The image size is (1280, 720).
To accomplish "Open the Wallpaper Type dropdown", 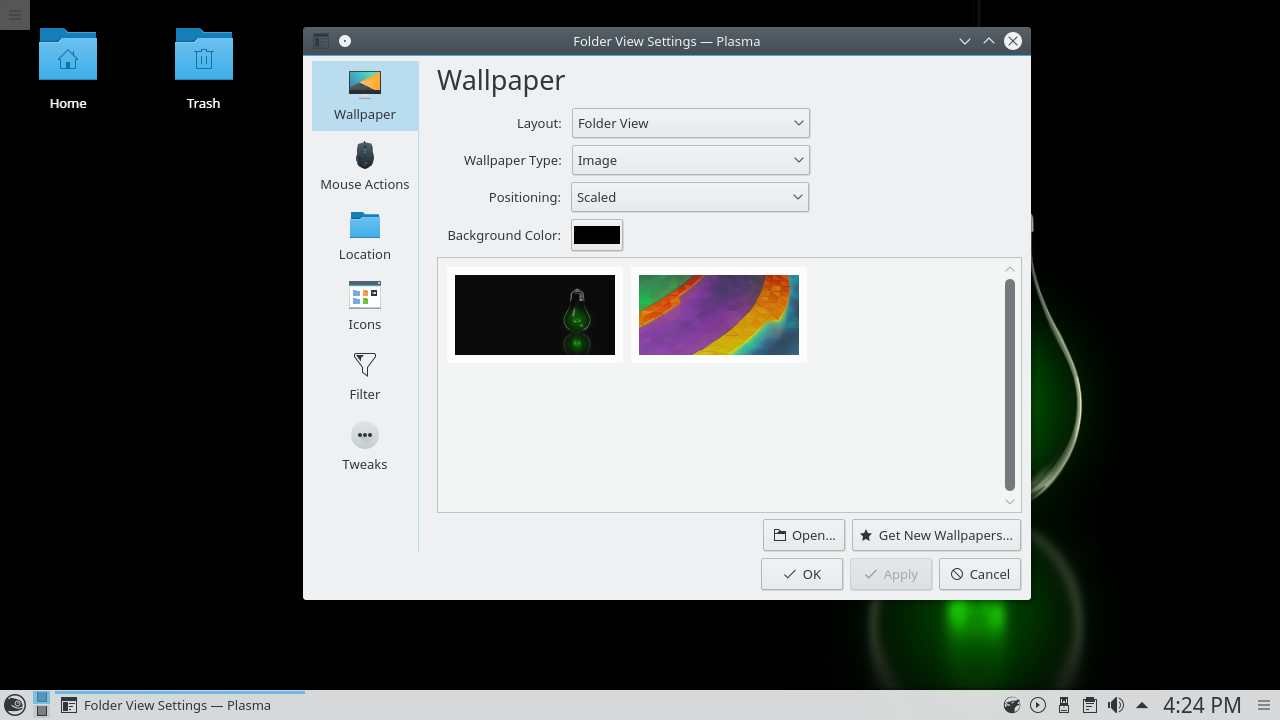I will point(690,160).
